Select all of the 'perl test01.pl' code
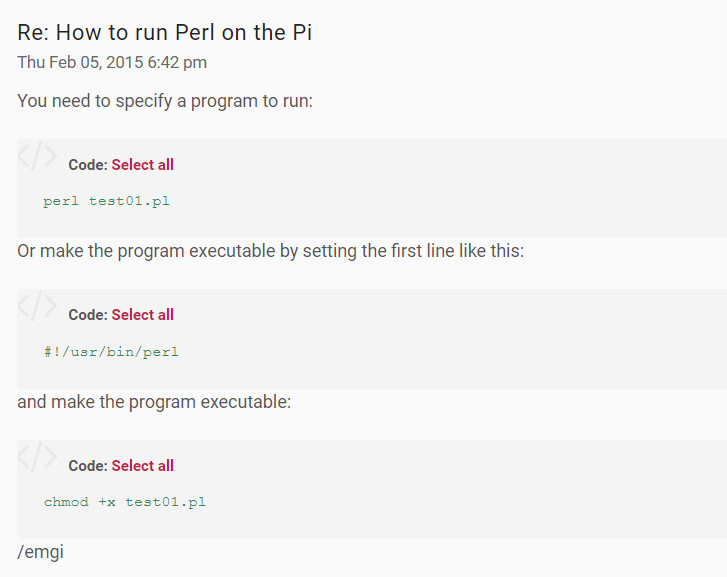The image size is (727, 577). coord(142,165)
